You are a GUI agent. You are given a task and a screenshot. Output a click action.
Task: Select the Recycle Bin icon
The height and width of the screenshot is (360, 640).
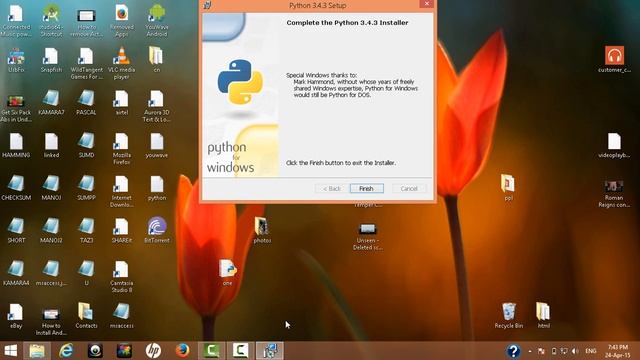[x=509, y=316]
